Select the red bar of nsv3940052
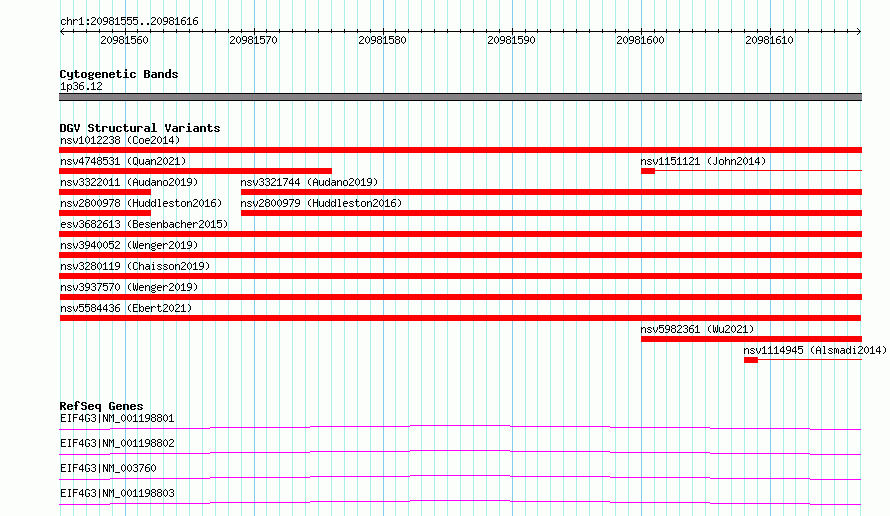Screen dimensions: 890x516 point(460,255)
